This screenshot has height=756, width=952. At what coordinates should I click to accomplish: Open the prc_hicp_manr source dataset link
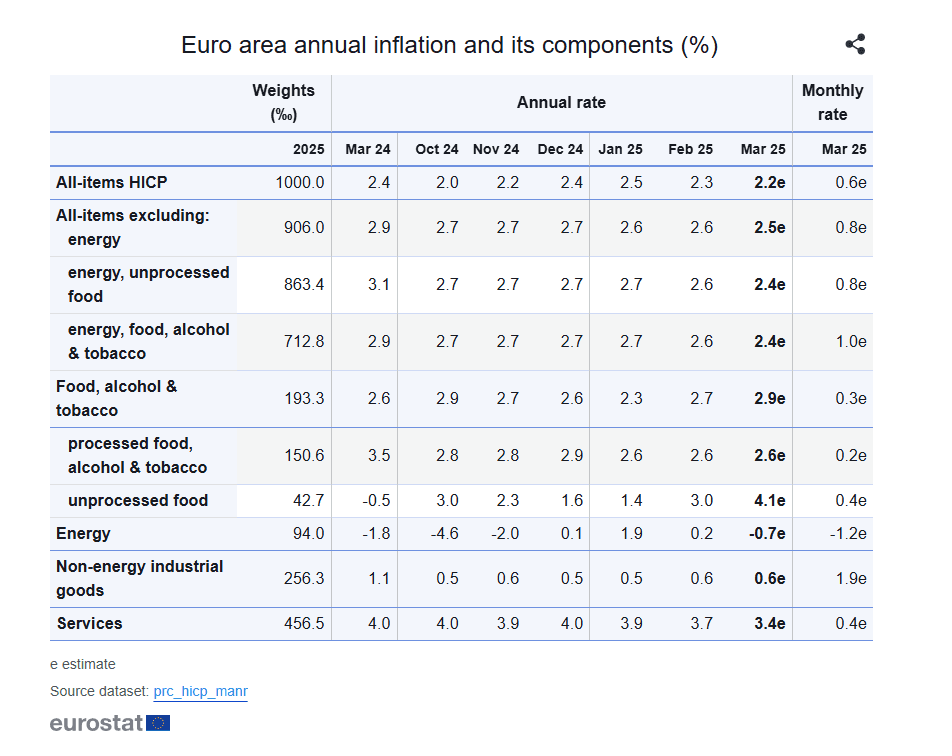click(x=200, y=691)
